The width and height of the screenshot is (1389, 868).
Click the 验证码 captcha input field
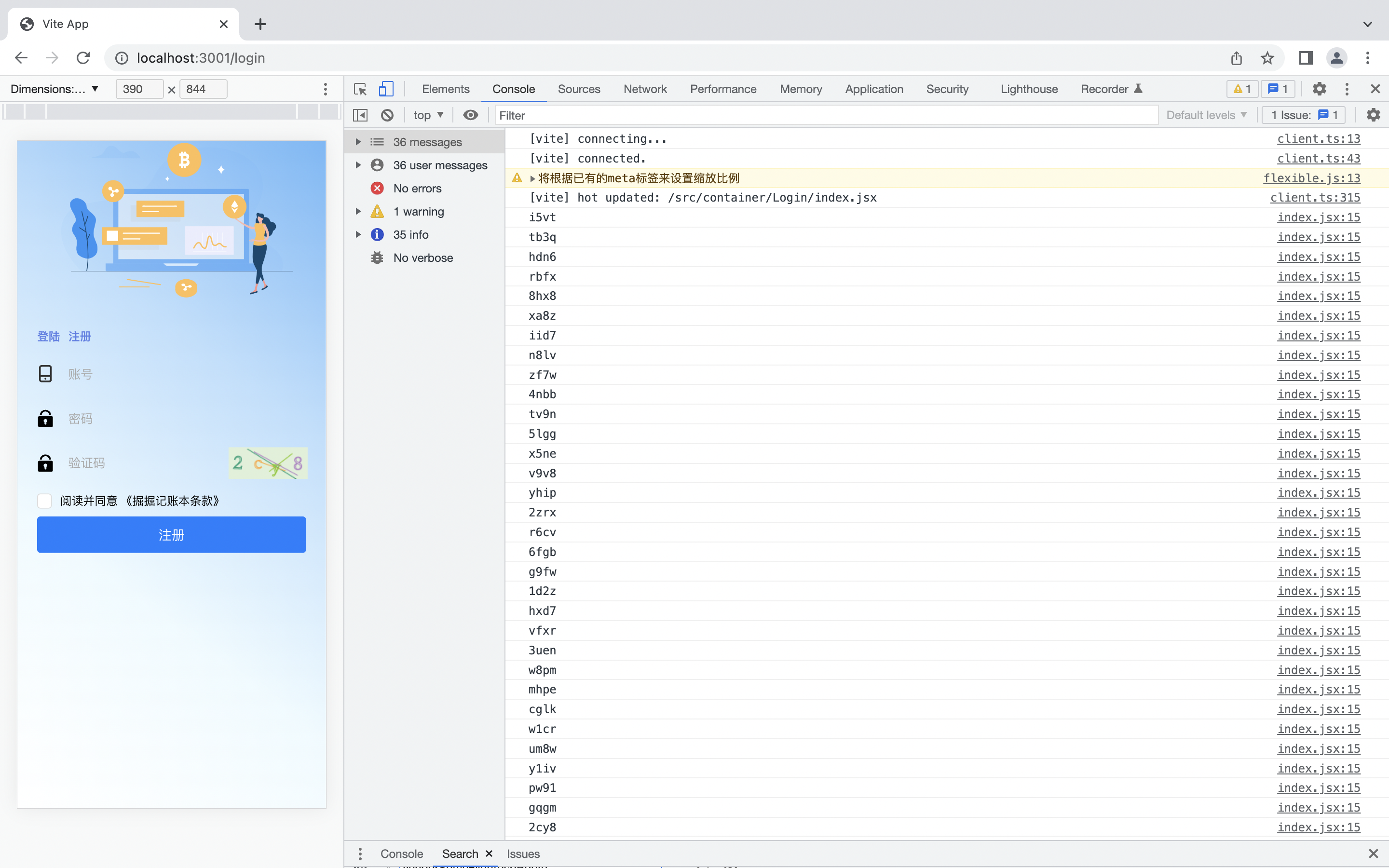click(x=144, y=463)
